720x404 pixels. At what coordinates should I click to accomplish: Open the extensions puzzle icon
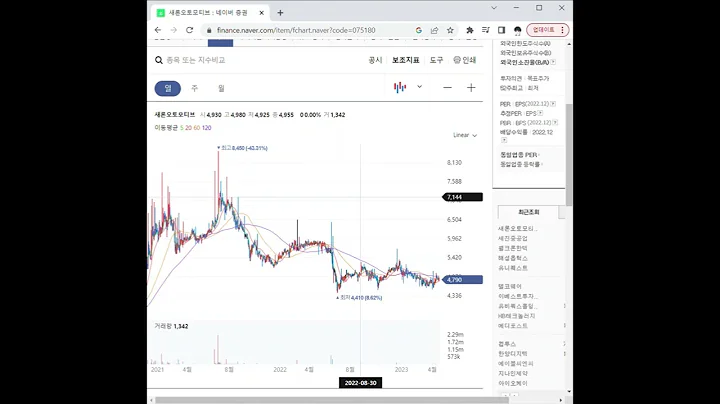pyautogui.click(x=470, y=30)
